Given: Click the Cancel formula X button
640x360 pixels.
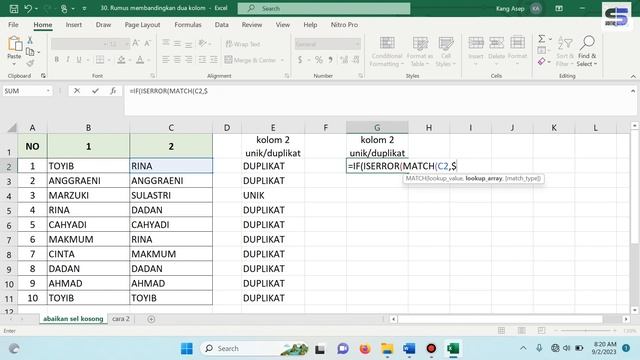Looking at the screenshot, I should pyautogui.click(x=77, y=91).
